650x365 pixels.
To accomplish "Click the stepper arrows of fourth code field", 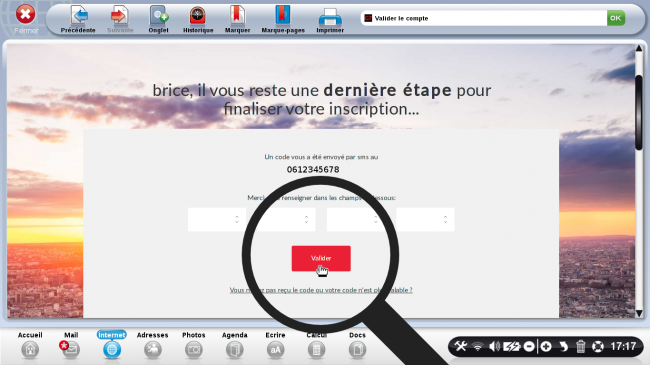I will [445, 219].
